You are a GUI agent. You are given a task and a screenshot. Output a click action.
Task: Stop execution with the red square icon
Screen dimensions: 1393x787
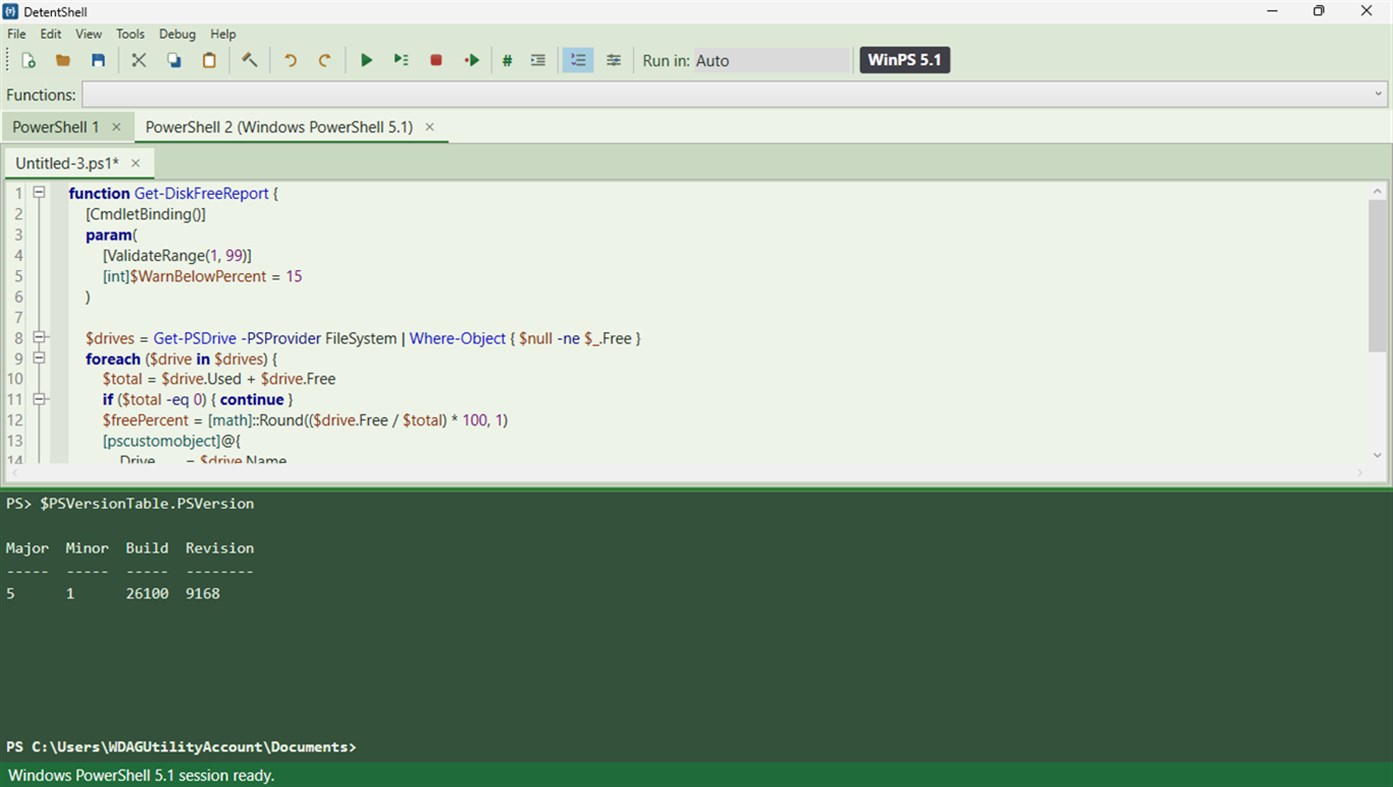click(436, 60)
